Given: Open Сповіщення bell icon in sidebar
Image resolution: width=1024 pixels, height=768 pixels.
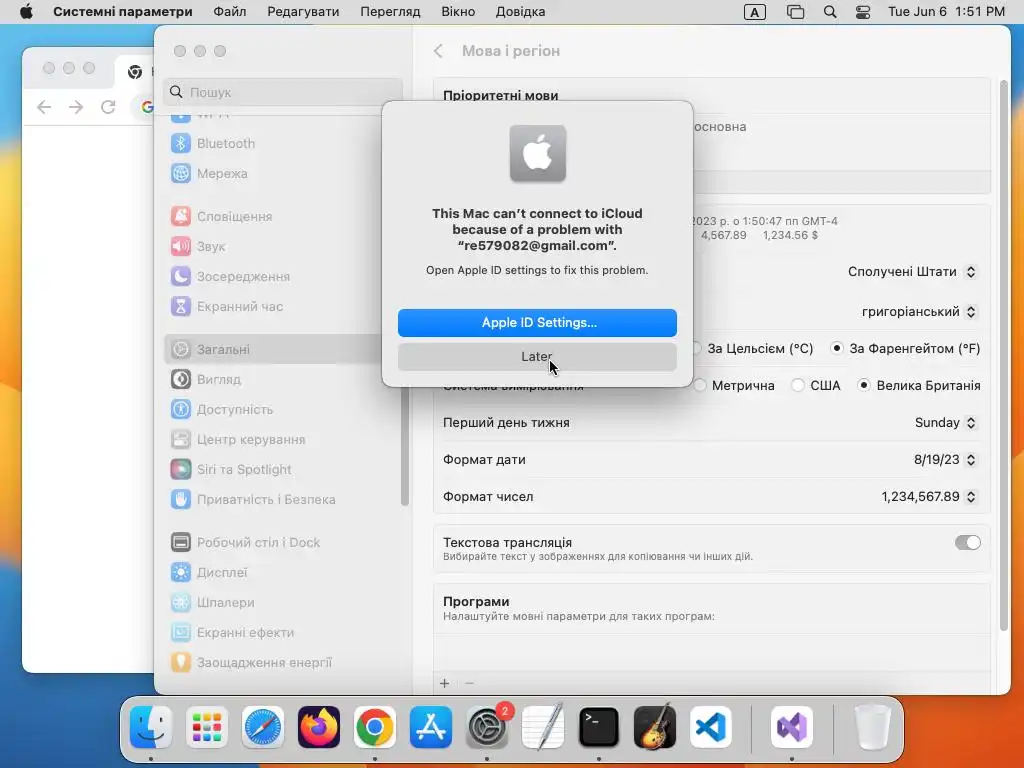Looking at the screenshot, I should [180, 216].
